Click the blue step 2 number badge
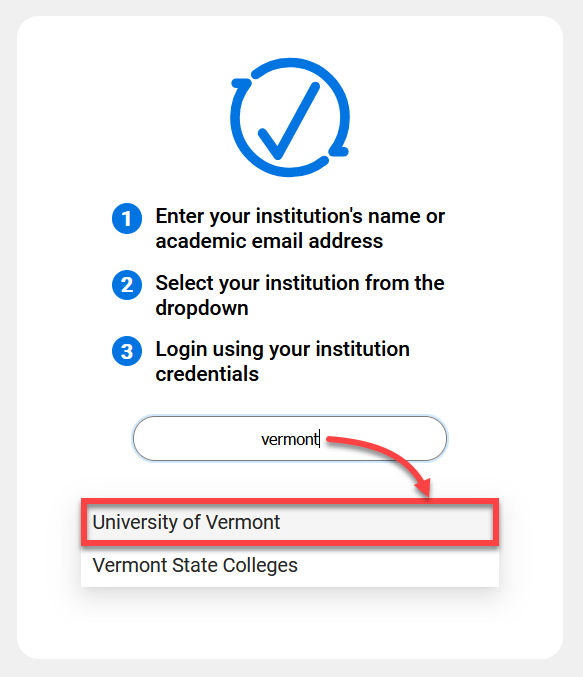Screen dimensions: 583x677 click(x=127, y=285)
